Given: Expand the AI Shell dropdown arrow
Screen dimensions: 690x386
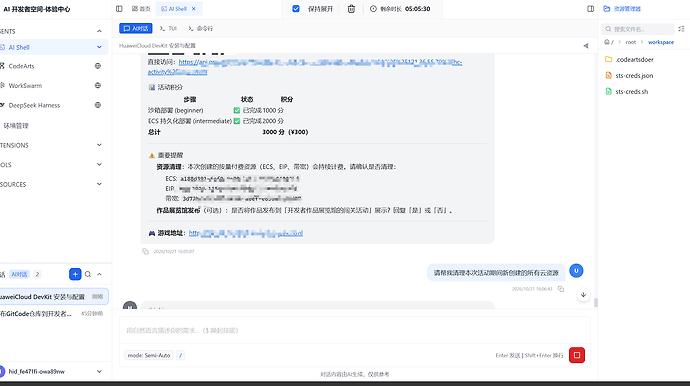Looking at the screenshot, I should point(99,47).
